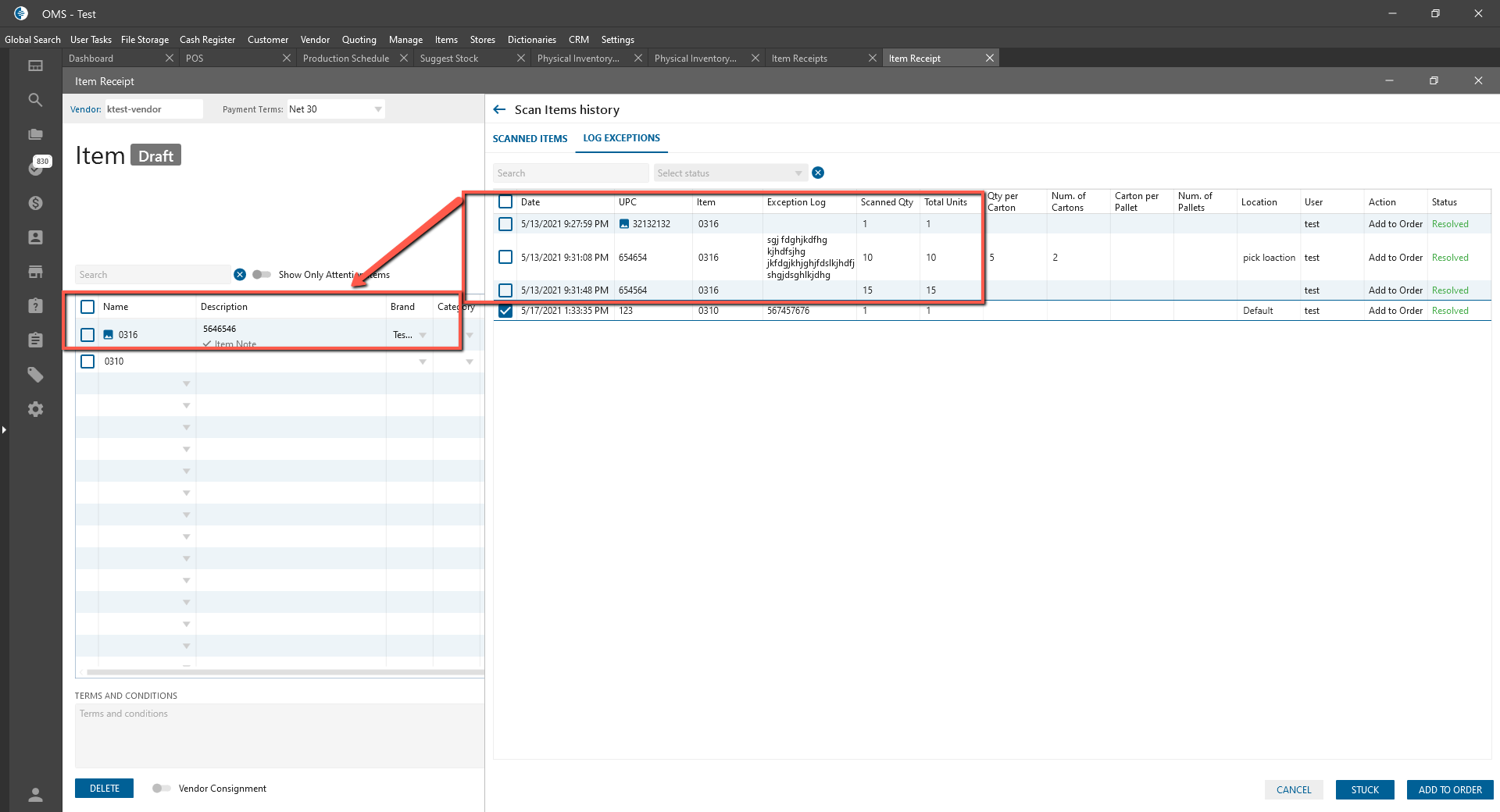Click the dollar sign icon in sidebar
The height and width of the screenshot is (812, 1500).
pyautogui.click(x=35, y=203)
